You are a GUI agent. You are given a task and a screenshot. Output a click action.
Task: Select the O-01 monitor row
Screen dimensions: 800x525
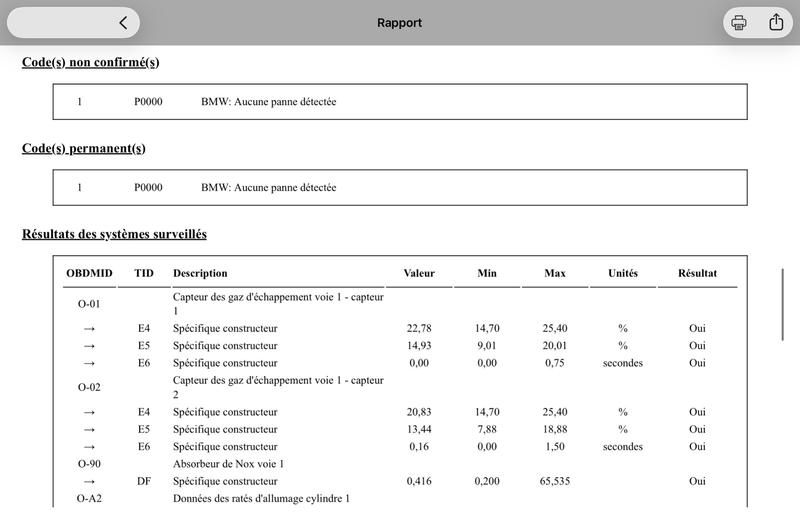coord(400,304)
